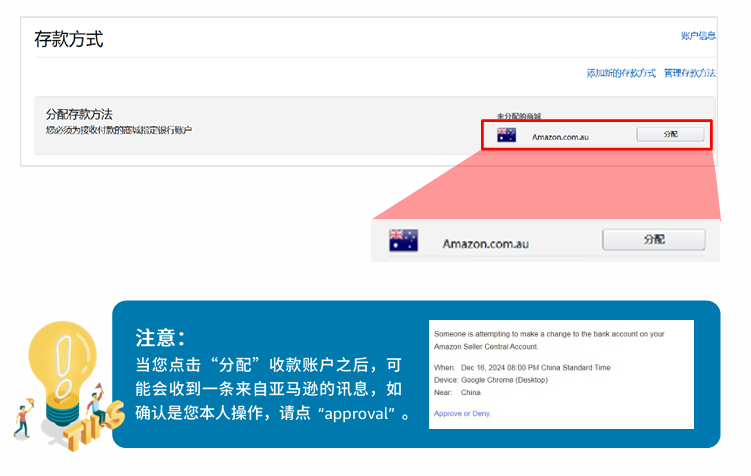Click the small Australian flag icon

point(506,135)
